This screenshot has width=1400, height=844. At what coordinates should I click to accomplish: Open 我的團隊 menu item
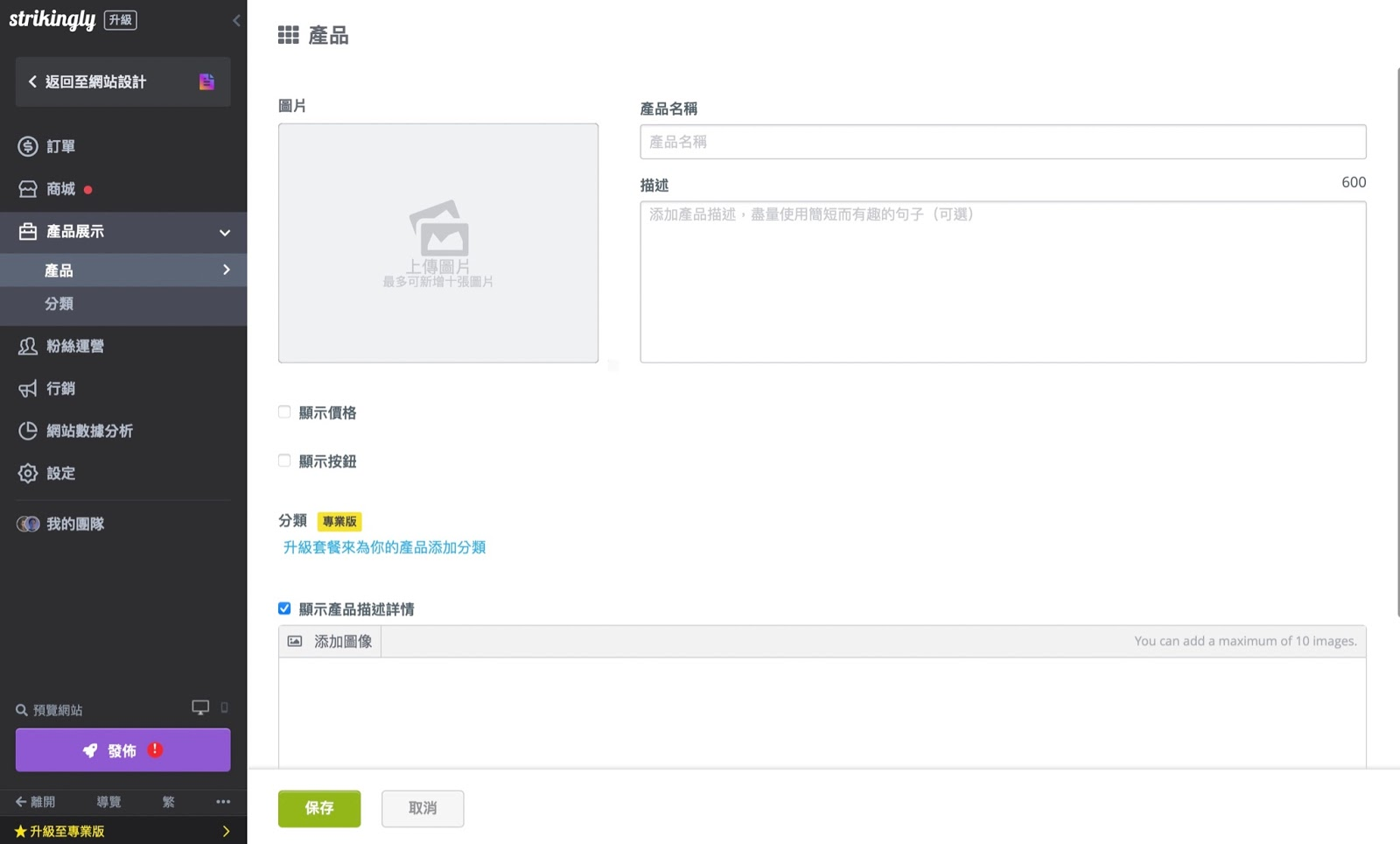tap(75, 524)
